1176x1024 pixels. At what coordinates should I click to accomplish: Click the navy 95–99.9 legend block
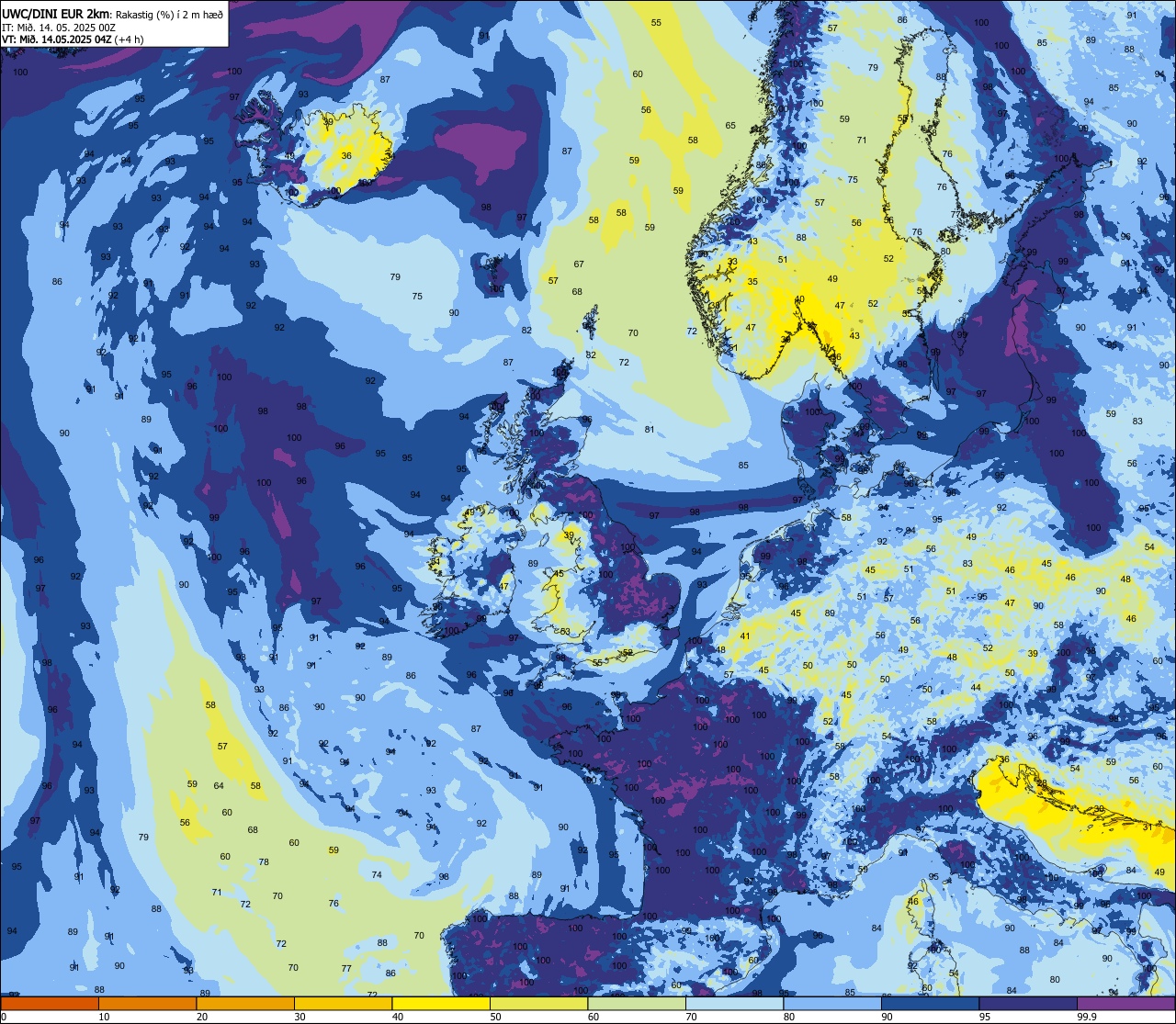point(1028,1003)
